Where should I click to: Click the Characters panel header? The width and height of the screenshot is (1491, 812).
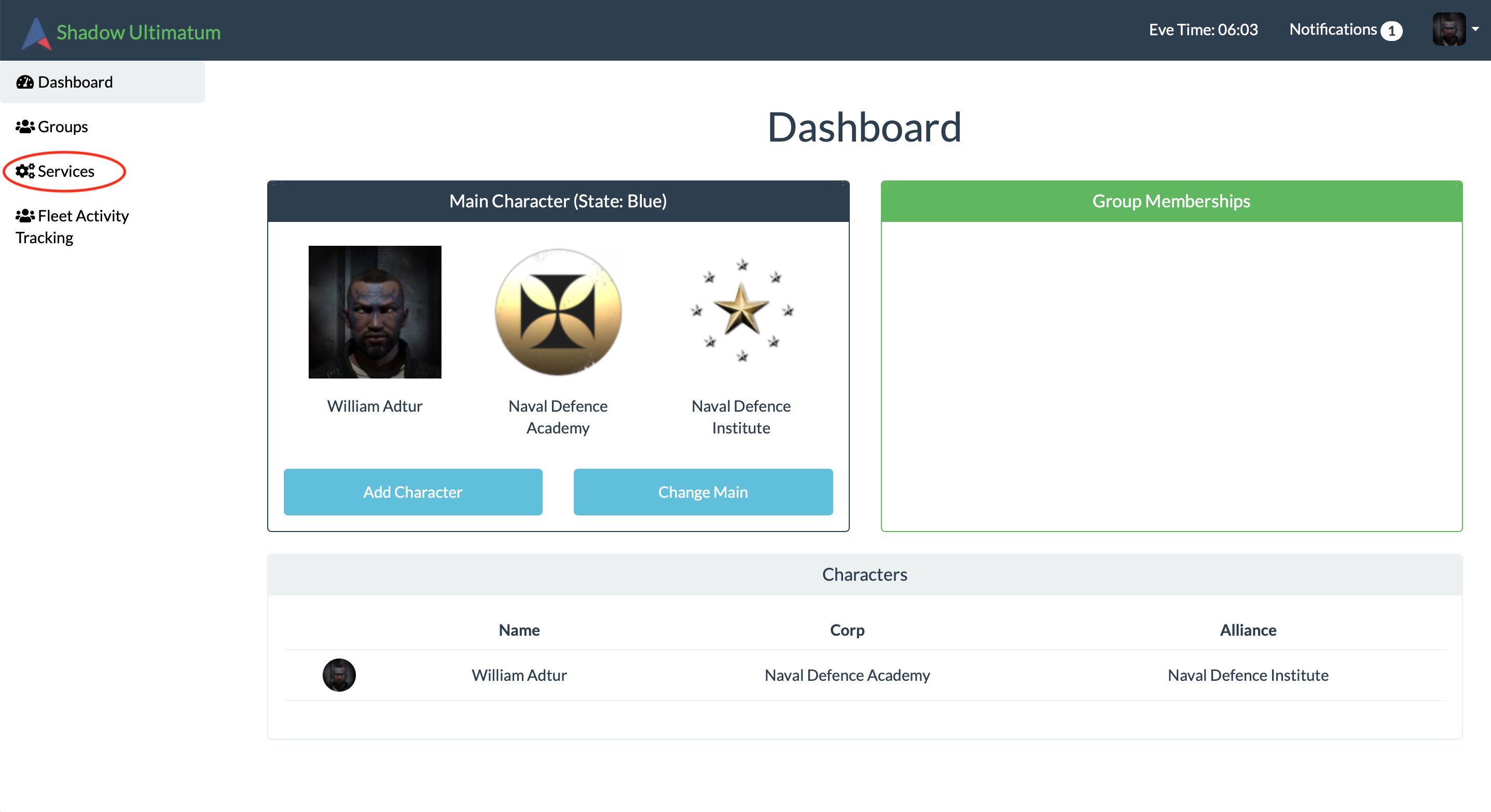(x=865, y=575)
